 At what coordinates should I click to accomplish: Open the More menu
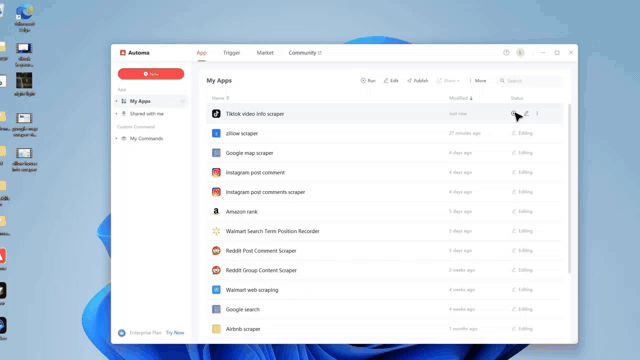tap(478, 81)
